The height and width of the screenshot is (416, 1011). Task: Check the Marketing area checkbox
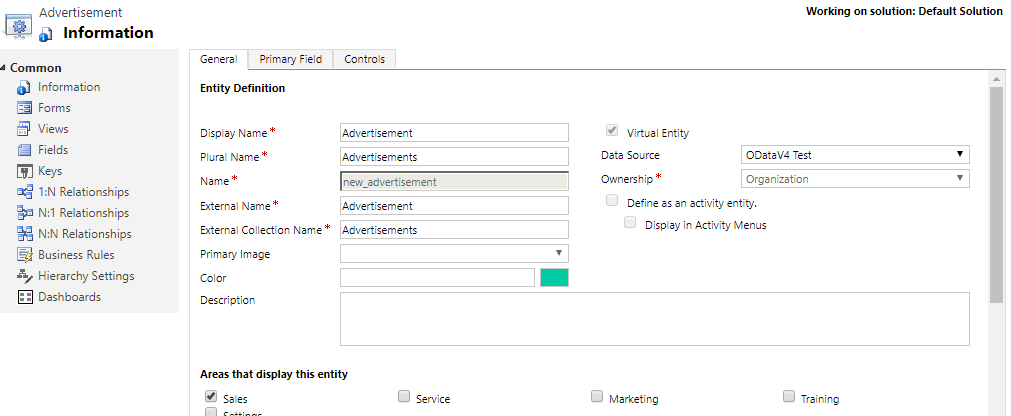596,396
